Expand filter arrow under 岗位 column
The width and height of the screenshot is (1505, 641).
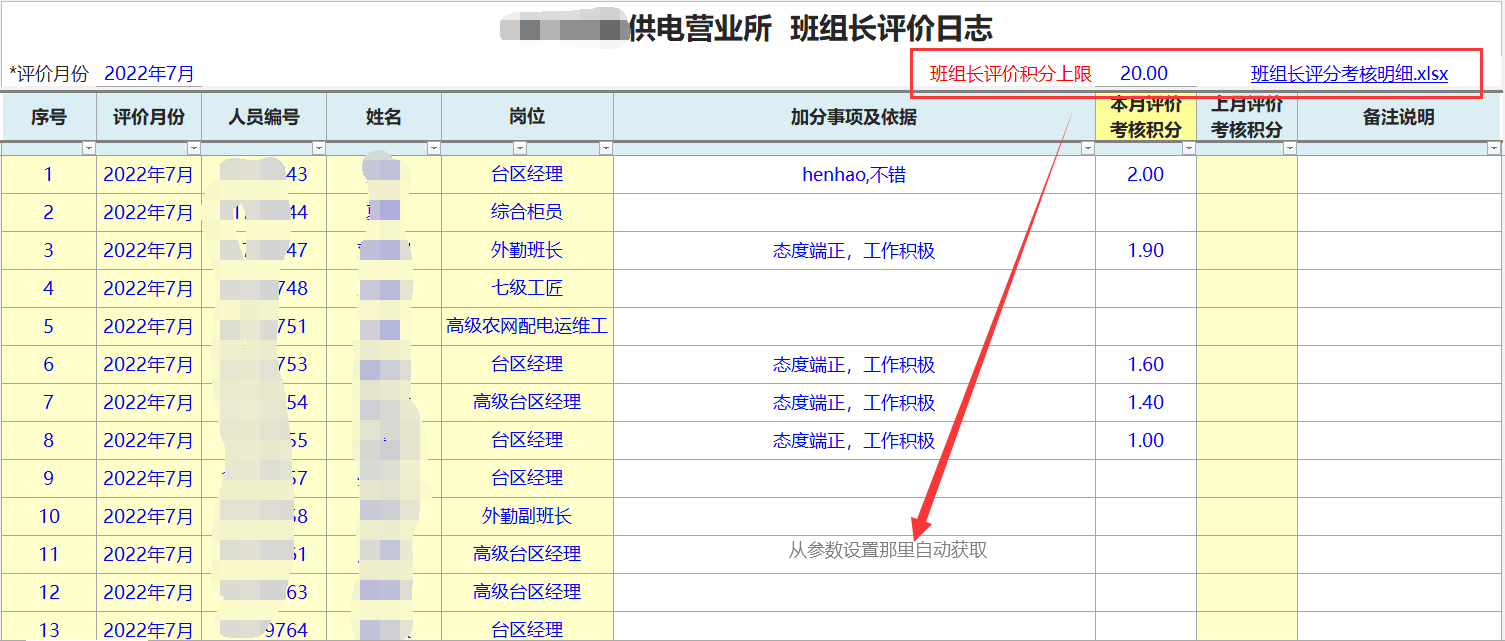point(606,148)
